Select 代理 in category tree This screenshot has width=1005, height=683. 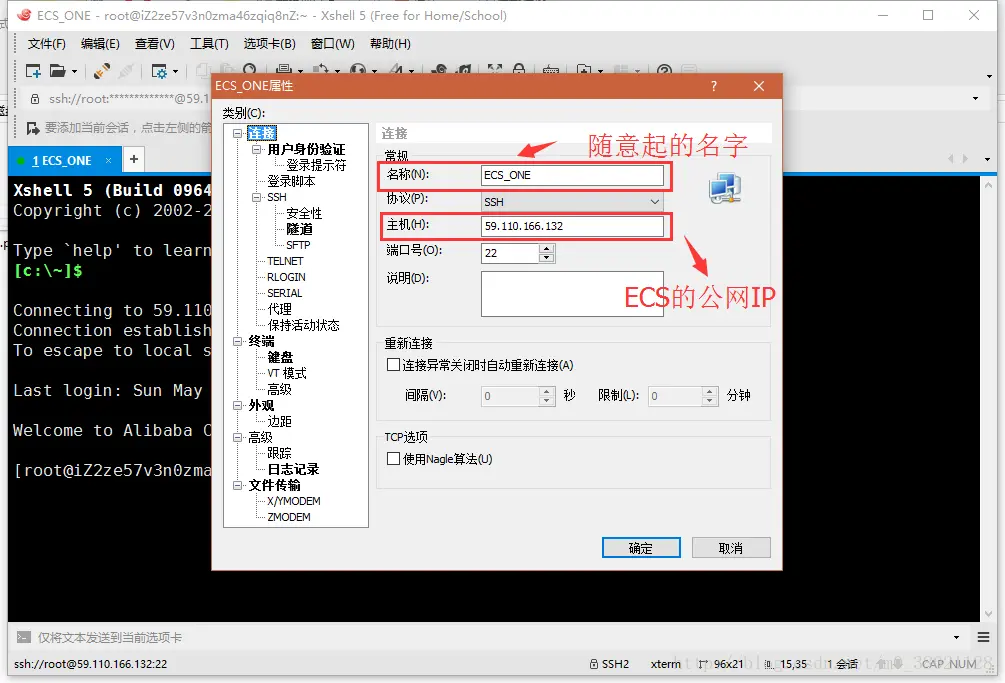tap(279, 309)
